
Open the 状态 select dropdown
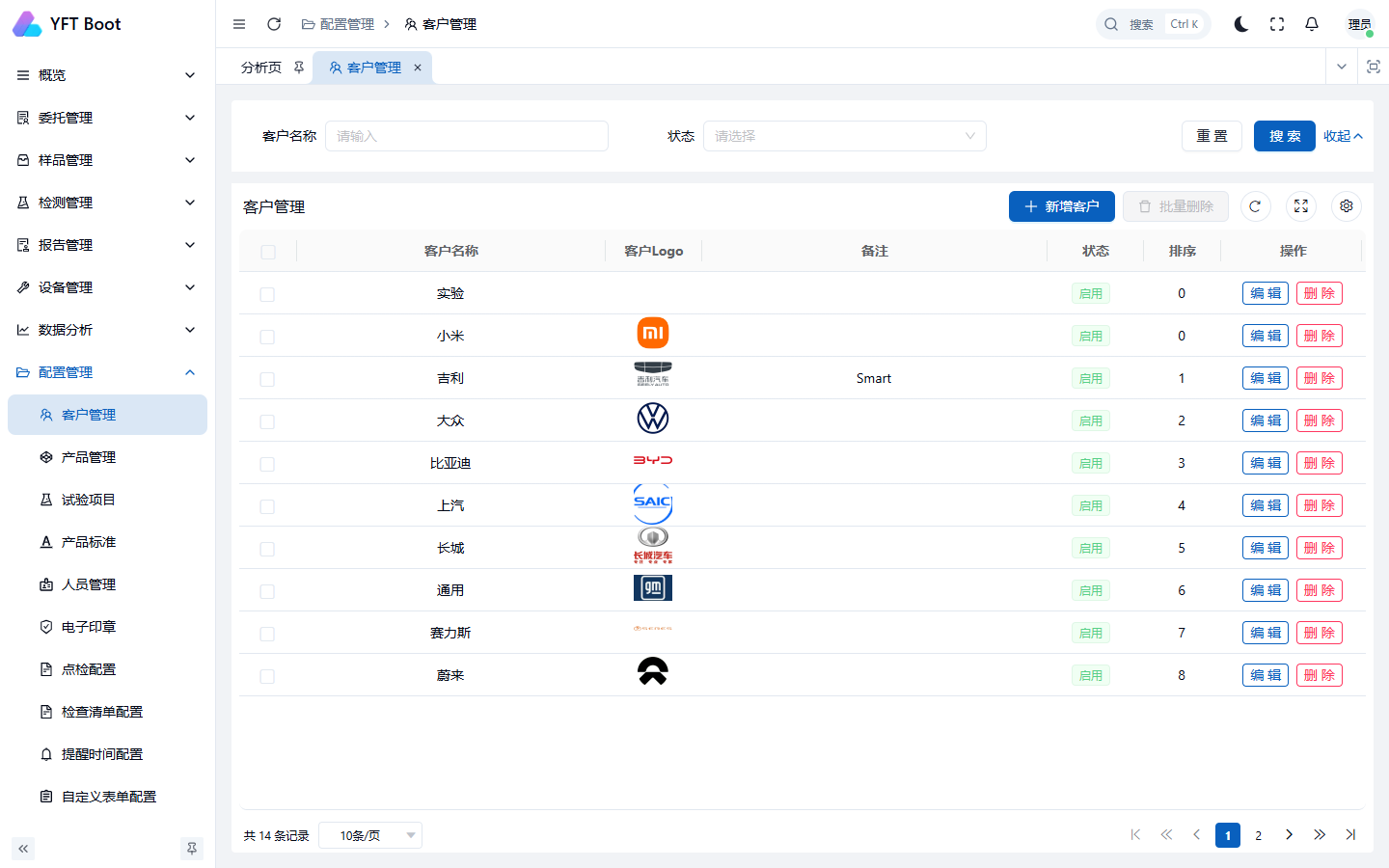845,136
